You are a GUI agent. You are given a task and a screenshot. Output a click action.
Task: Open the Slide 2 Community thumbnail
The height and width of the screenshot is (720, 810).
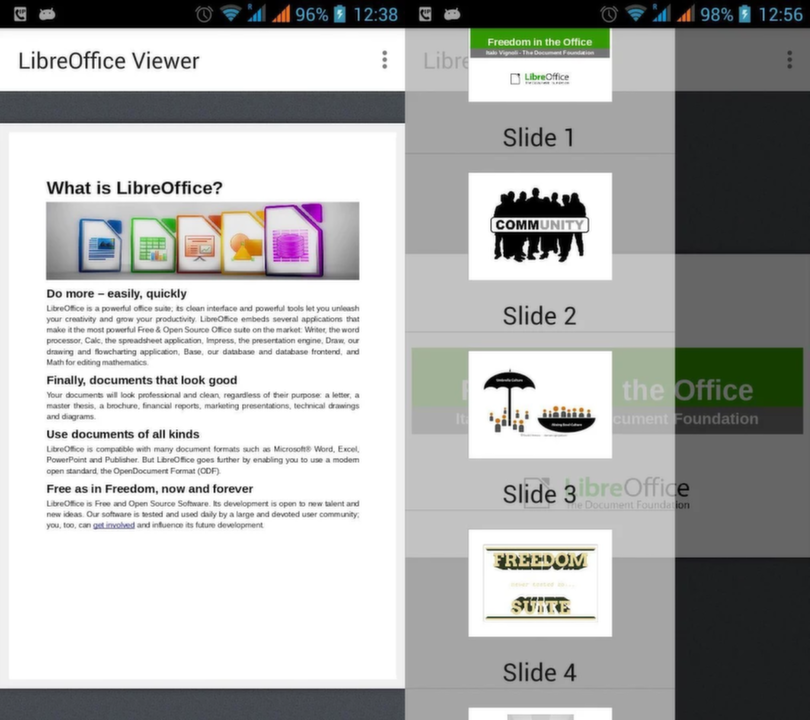pyautogui.click(x=540, y=226)
